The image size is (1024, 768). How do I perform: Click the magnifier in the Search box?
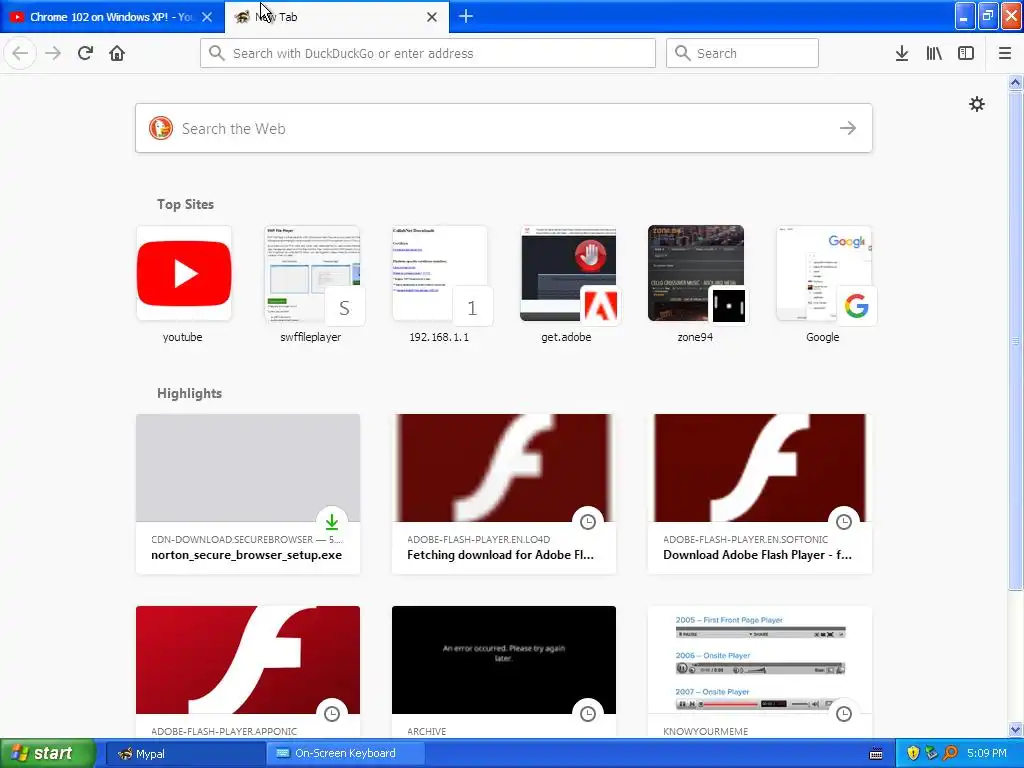[x=682, y=53]
